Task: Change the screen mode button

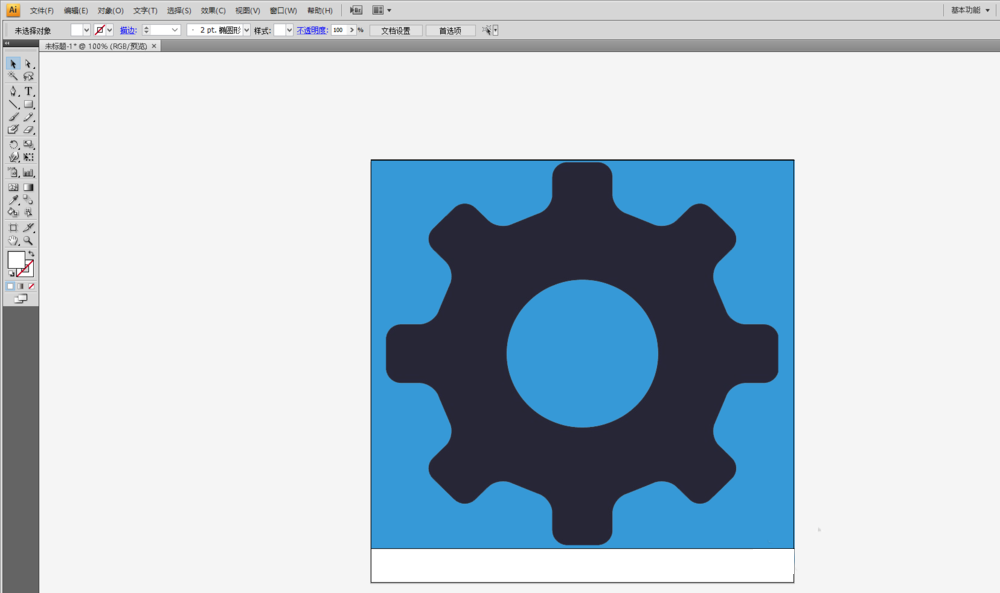Action: (21, 298)
